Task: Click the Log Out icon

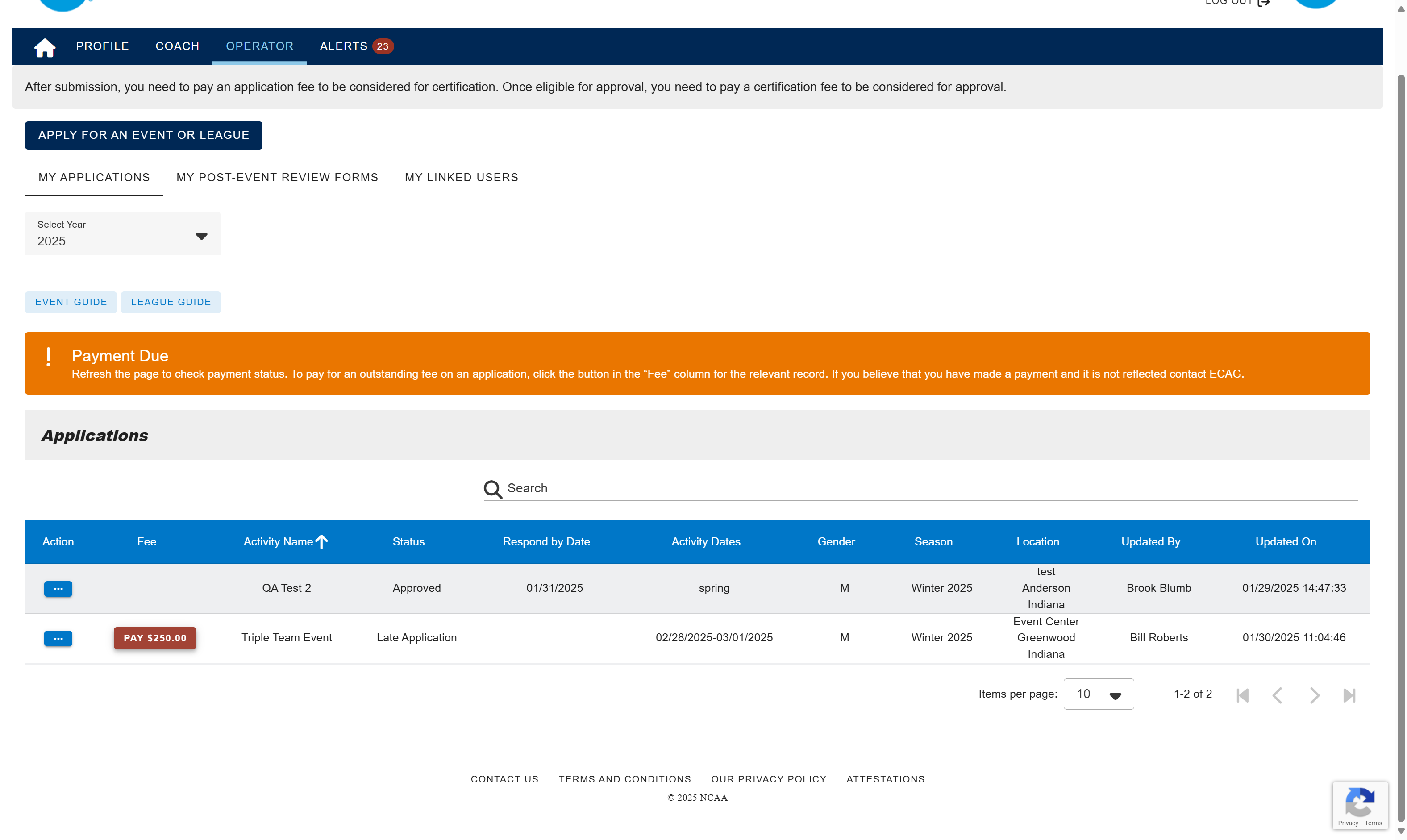Action: click(x=1264, y=3)
